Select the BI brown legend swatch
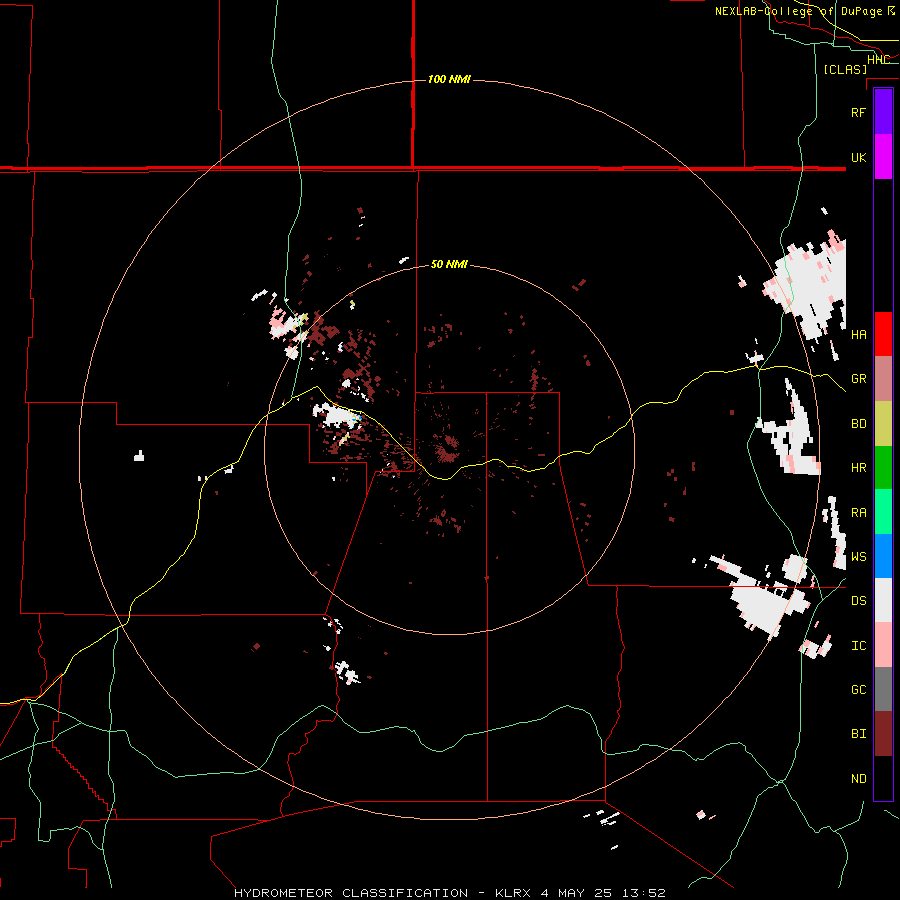Image resolution: width=900 pixels, height=900 pixels. point(883,734)
